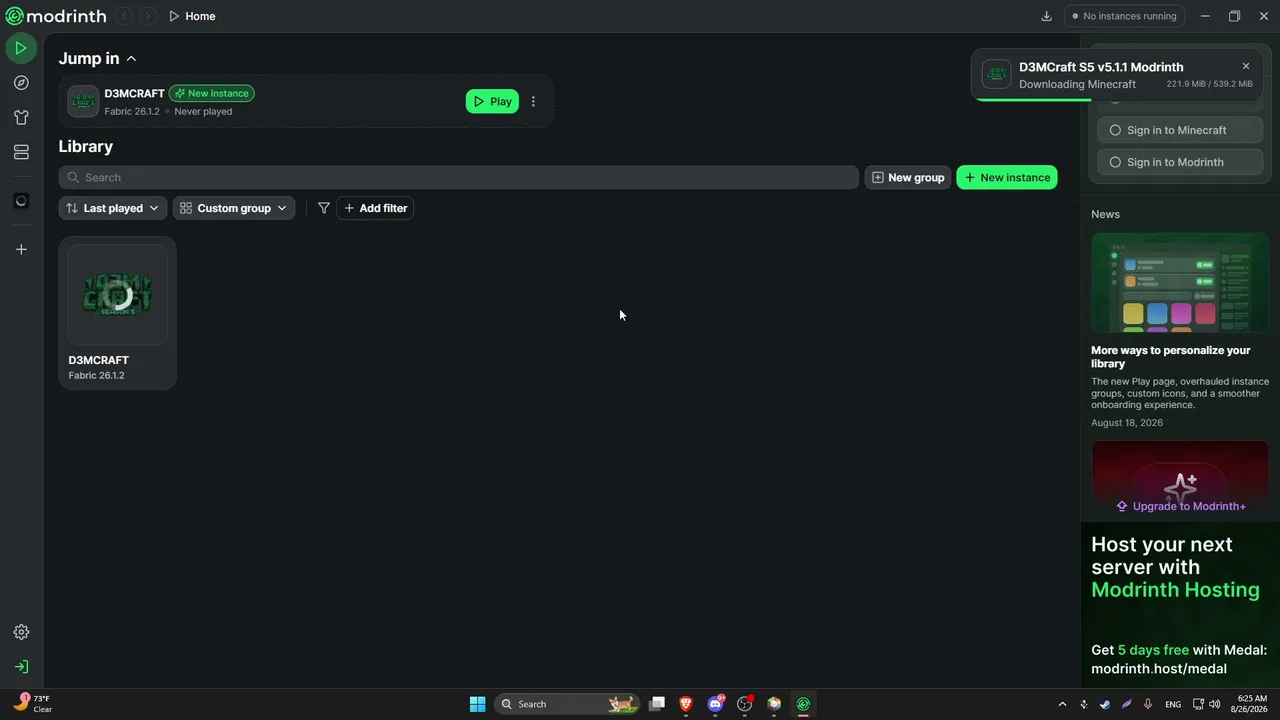
Task: Click Play on the D3MCRAFT instance
Action: 492,101
